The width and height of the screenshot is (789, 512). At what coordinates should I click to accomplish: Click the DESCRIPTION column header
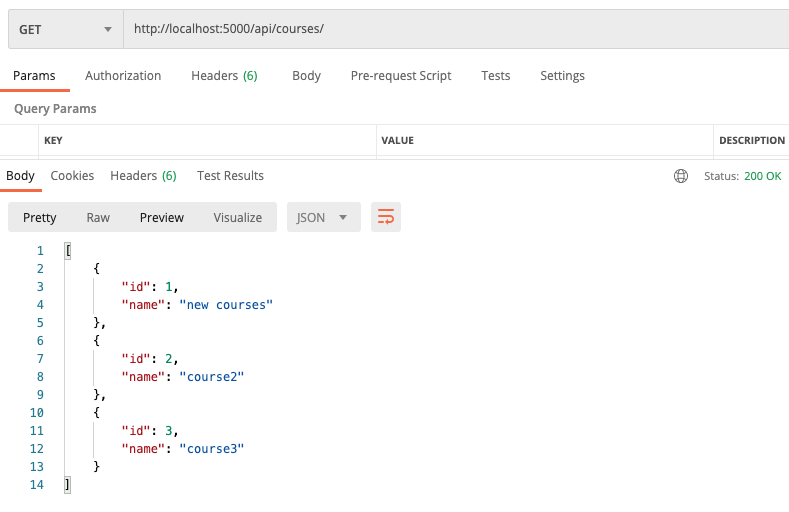point(752,140)
